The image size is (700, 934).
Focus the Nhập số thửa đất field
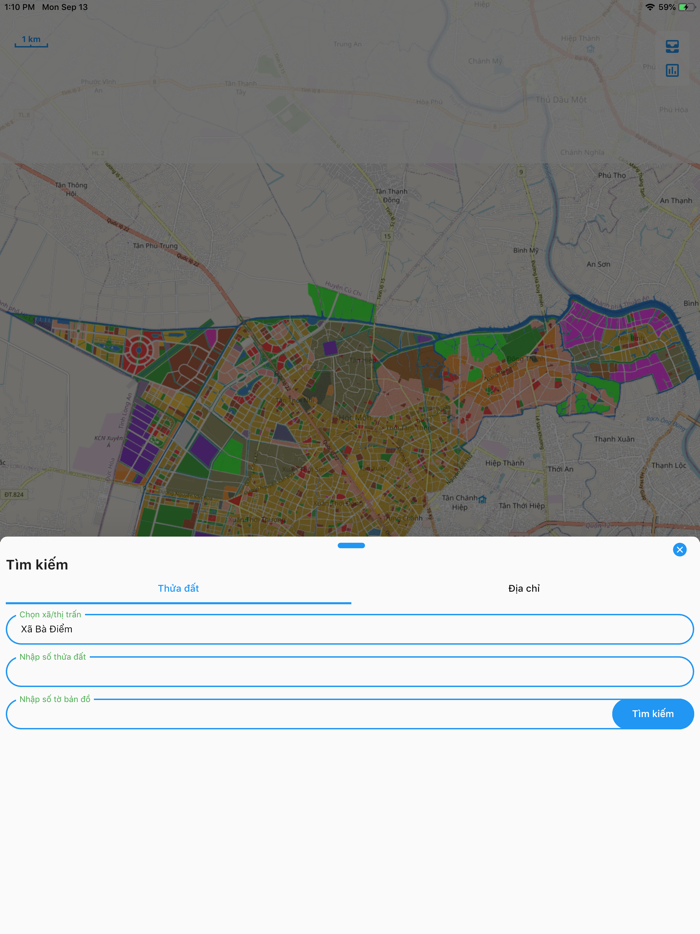click(350, 672)
